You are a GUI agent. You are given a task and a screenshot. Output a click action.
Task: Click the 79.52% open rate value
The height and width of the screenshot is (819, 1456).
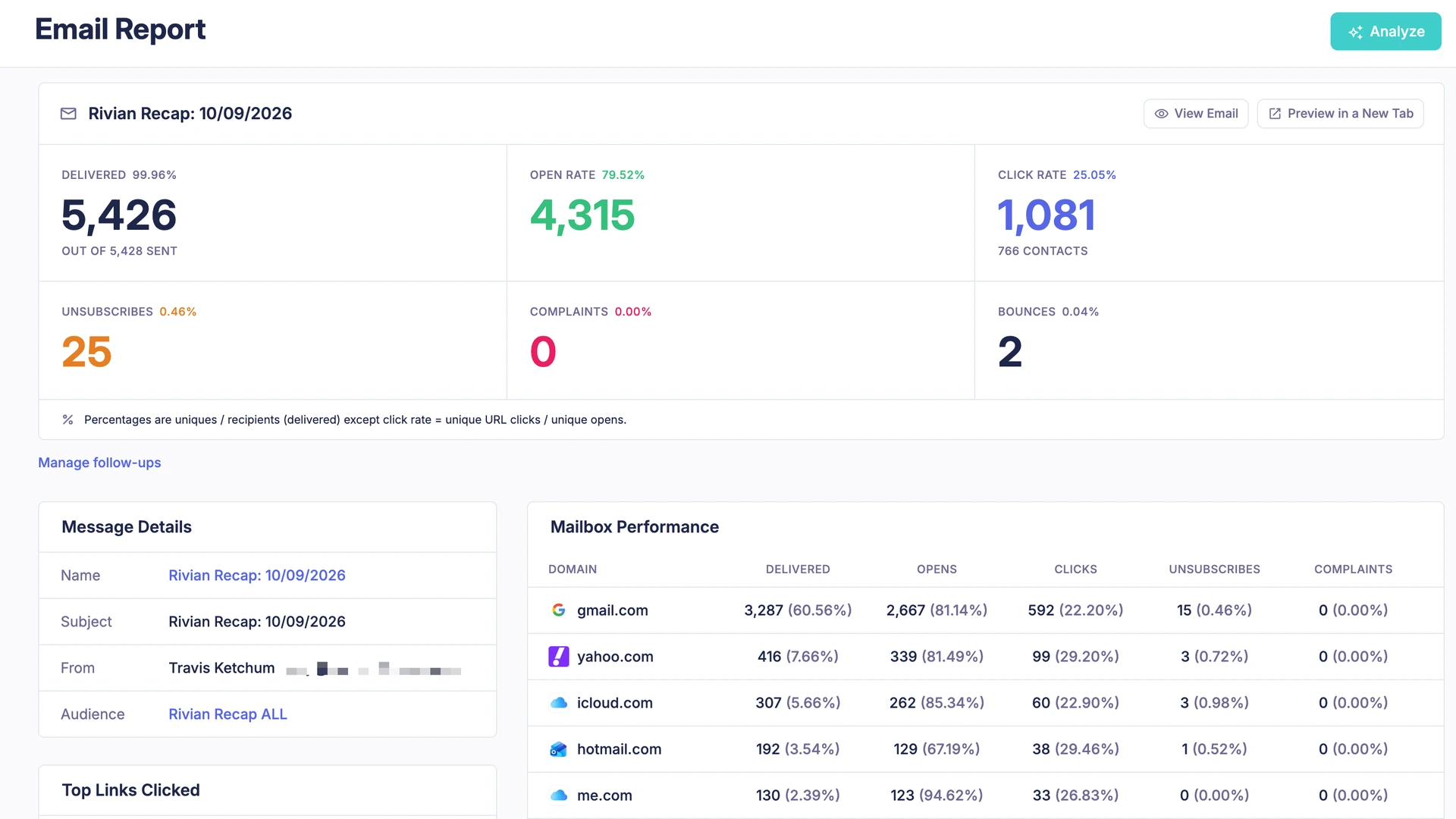tap(623, 175)
